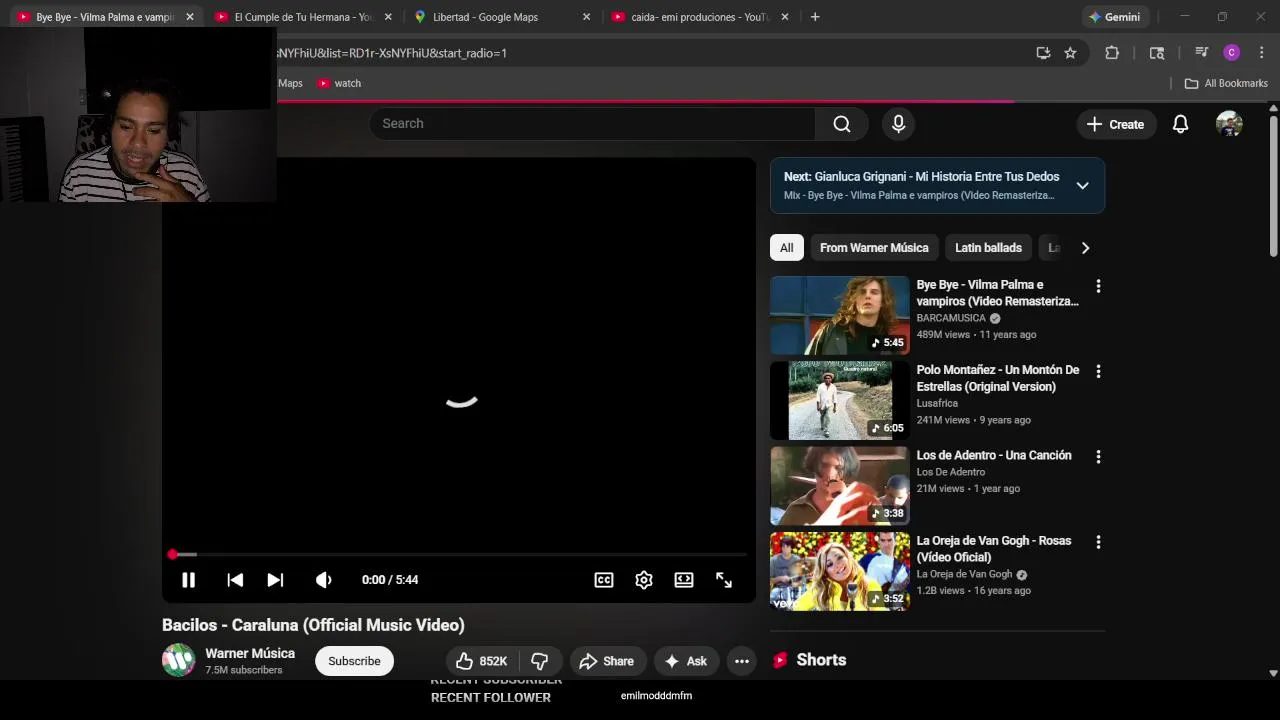The image size is (1280, 720).
Task: Start voice search with microphone
Action: [898, 123]
